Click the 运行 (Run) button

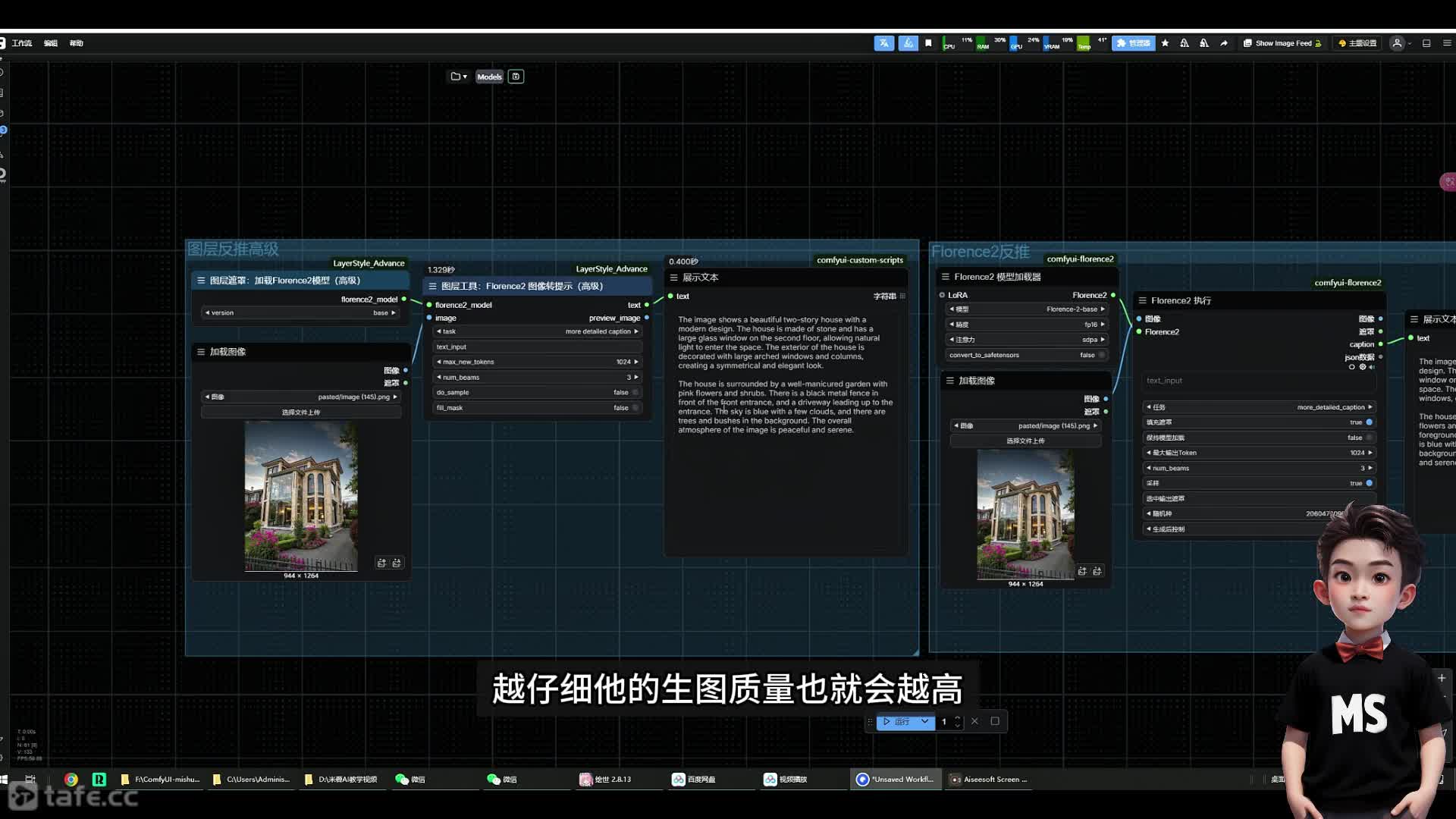point(896,721)
